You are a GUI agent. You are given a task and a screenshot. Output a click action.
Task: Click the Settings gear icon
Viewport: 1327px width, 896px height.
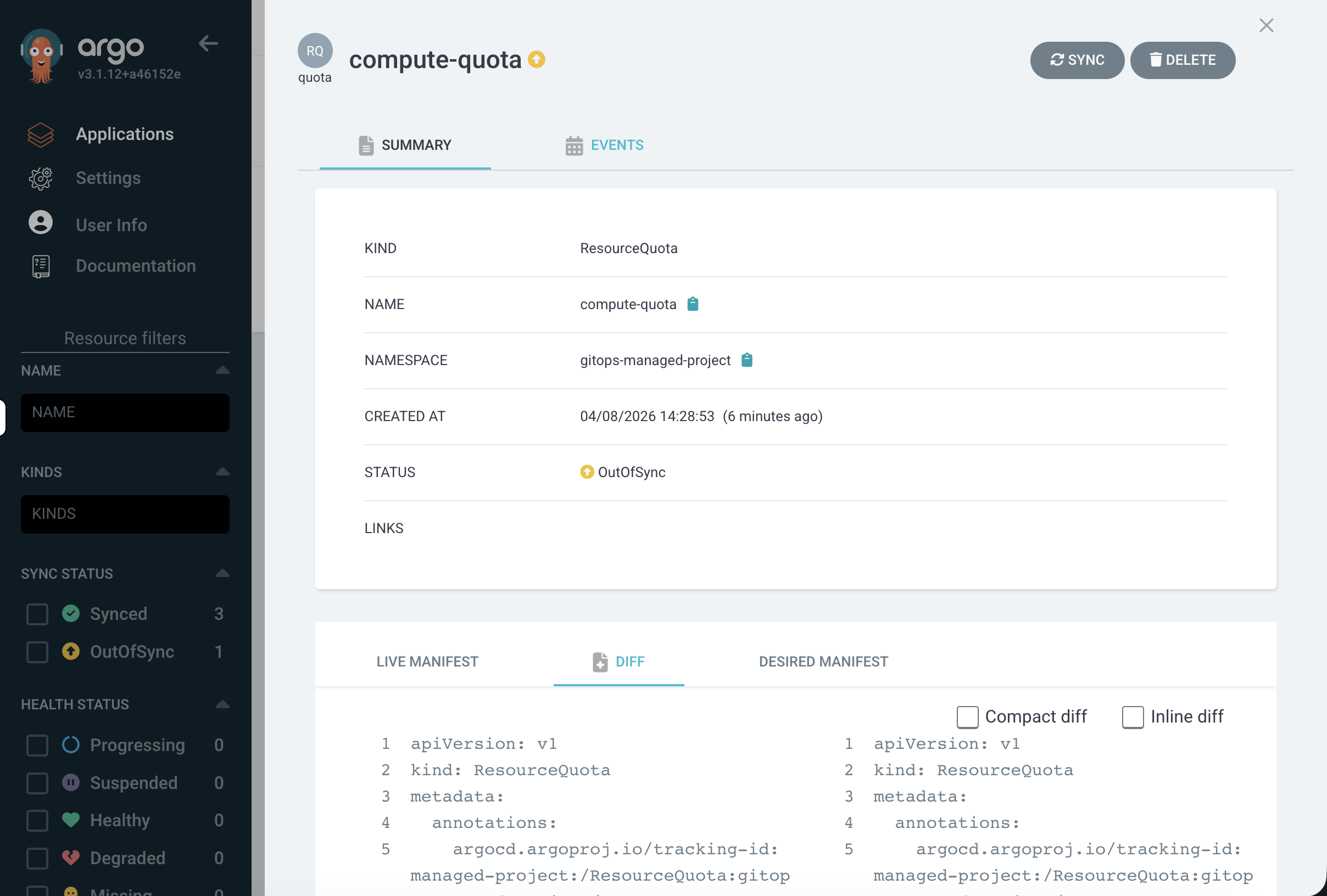tap(41, 178)
